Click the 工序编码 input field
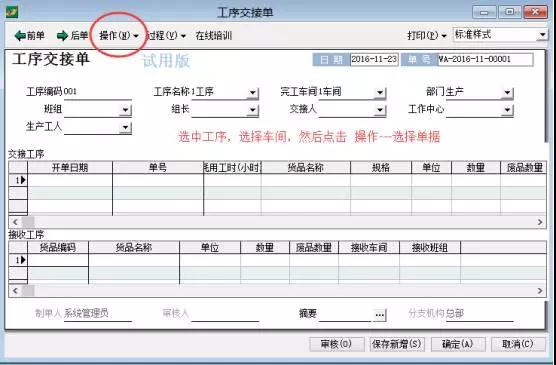The image size is (556, 365). coord(98,92)
